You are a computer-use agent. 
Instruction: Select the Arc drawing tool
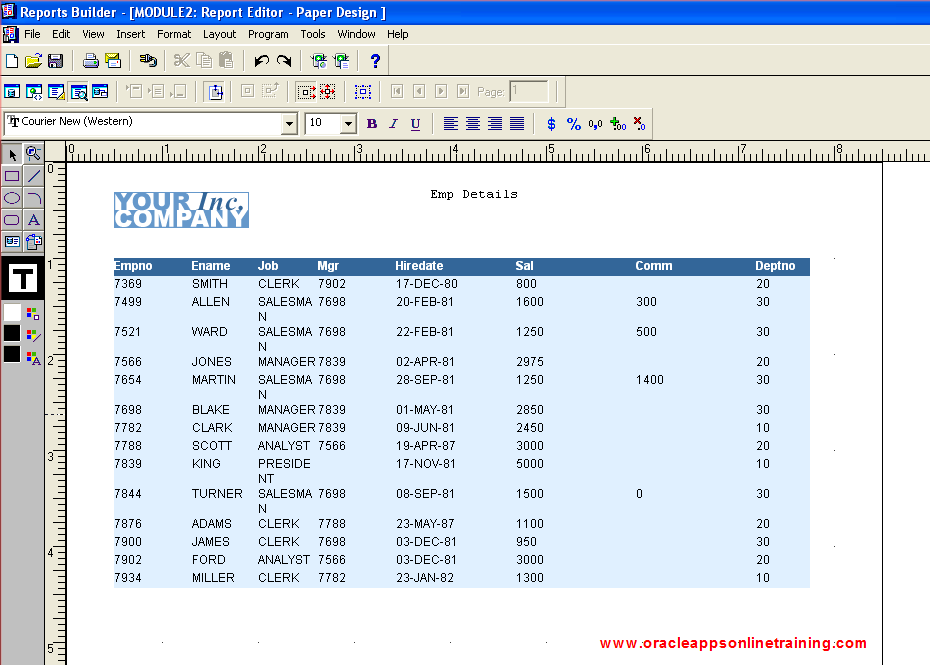(34, 198)
